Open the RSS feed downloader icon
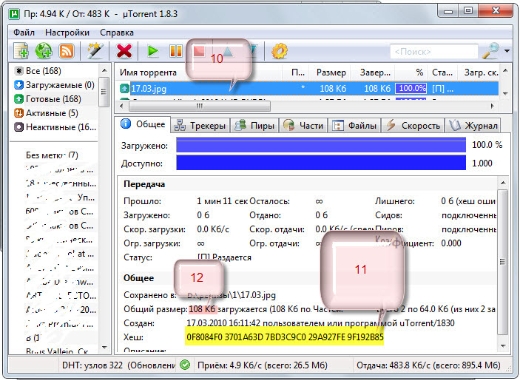The width and height of the screenshot is (520, 380). click(x=66, y=52)
